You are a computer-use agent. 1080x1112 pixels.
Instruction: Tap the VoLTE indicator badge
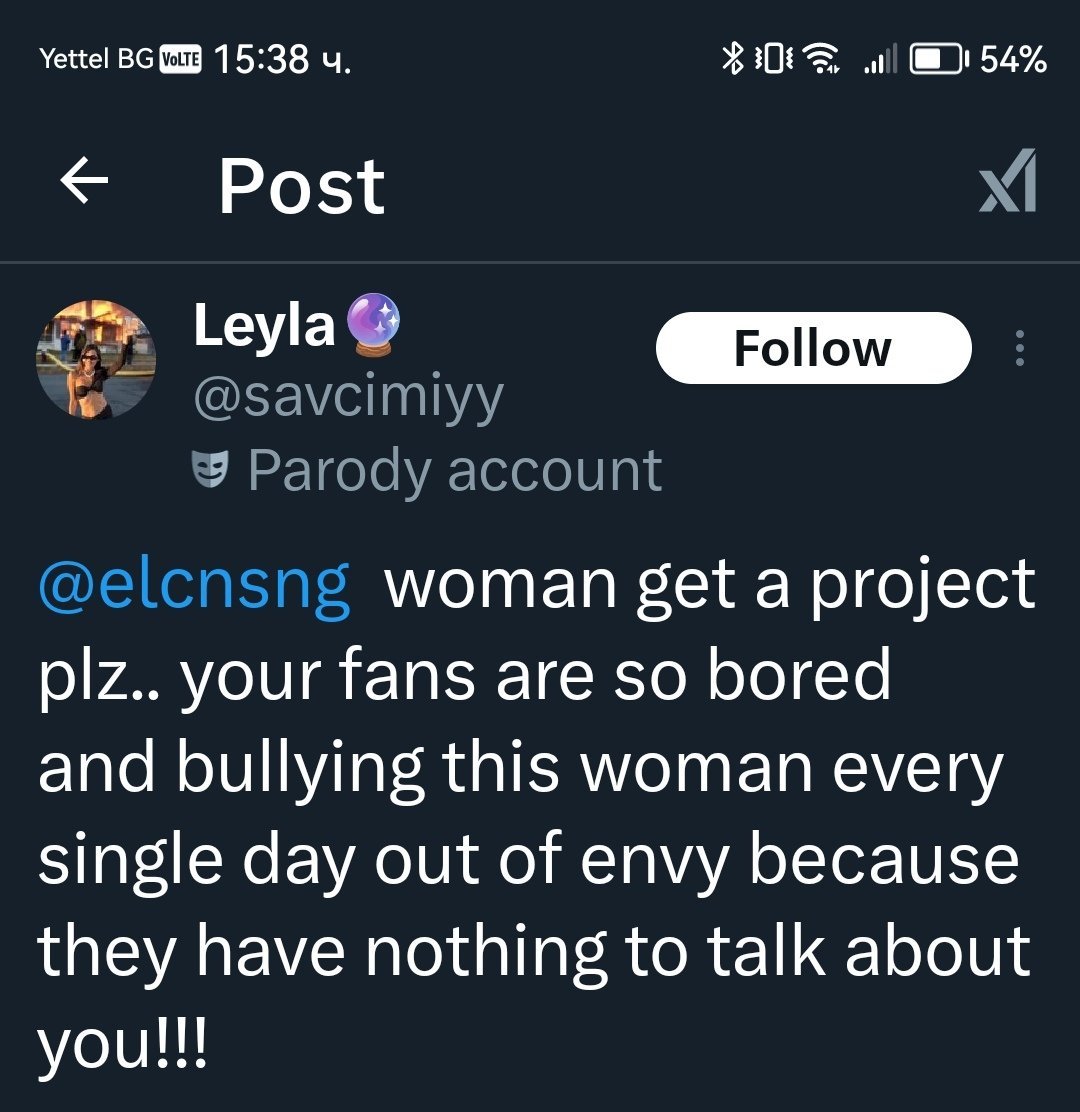(x=180, y=59)
